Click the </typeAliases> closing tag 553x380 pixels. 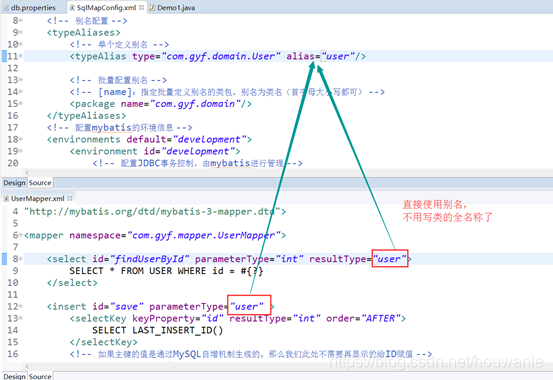tap(86, 116)
